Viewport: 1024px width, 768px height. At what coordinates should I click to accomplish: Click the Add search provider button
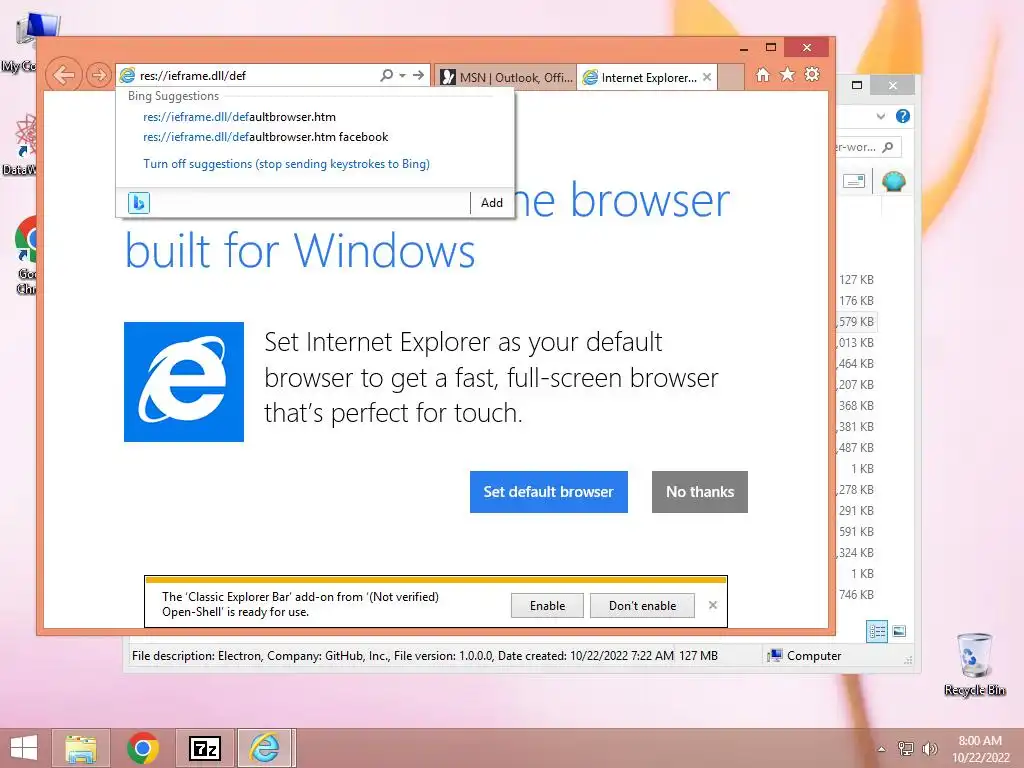coord(492,202)
